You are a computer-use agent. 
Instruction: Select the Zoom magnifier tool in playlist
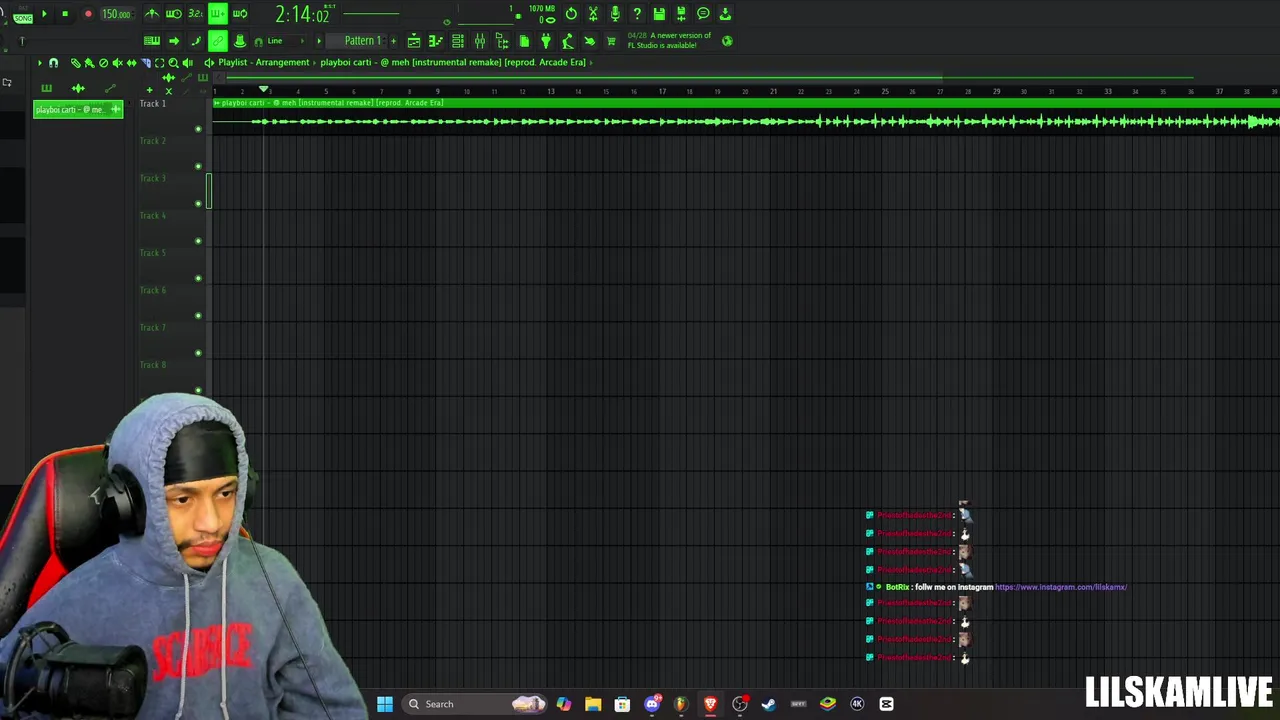click(173, 63)
